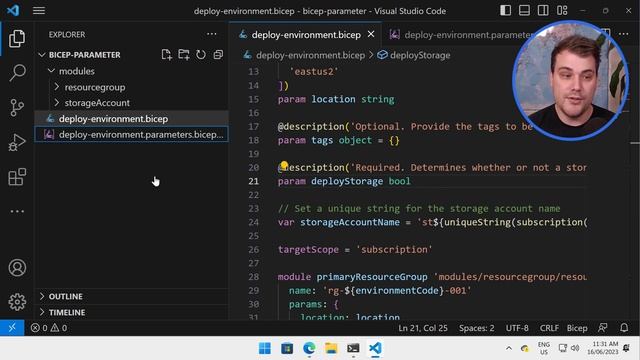Toggle the secondary side bar

543,11
